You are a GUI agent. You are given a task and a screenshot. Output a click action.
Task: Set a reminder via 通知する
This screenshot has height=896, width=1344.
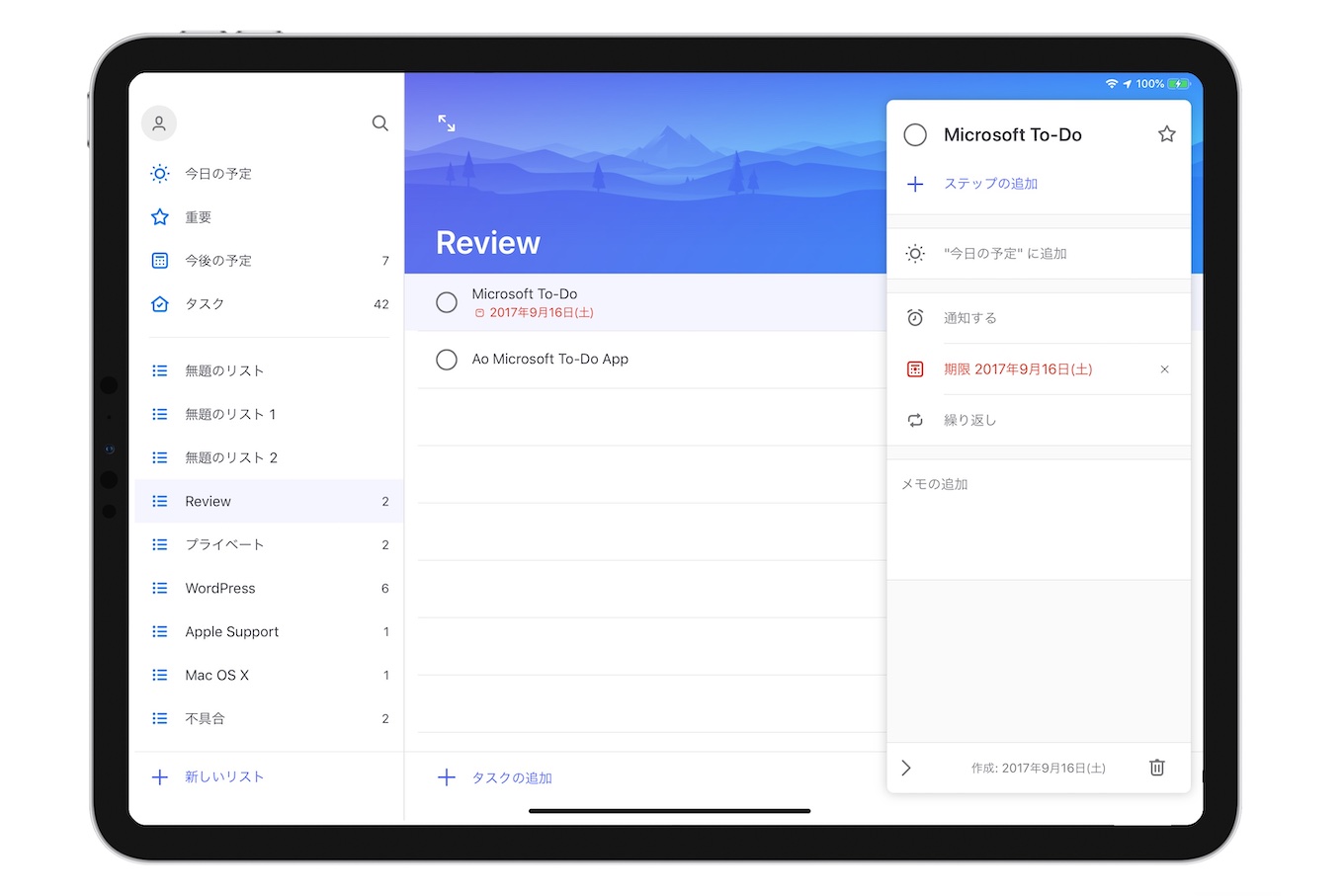1039,318
